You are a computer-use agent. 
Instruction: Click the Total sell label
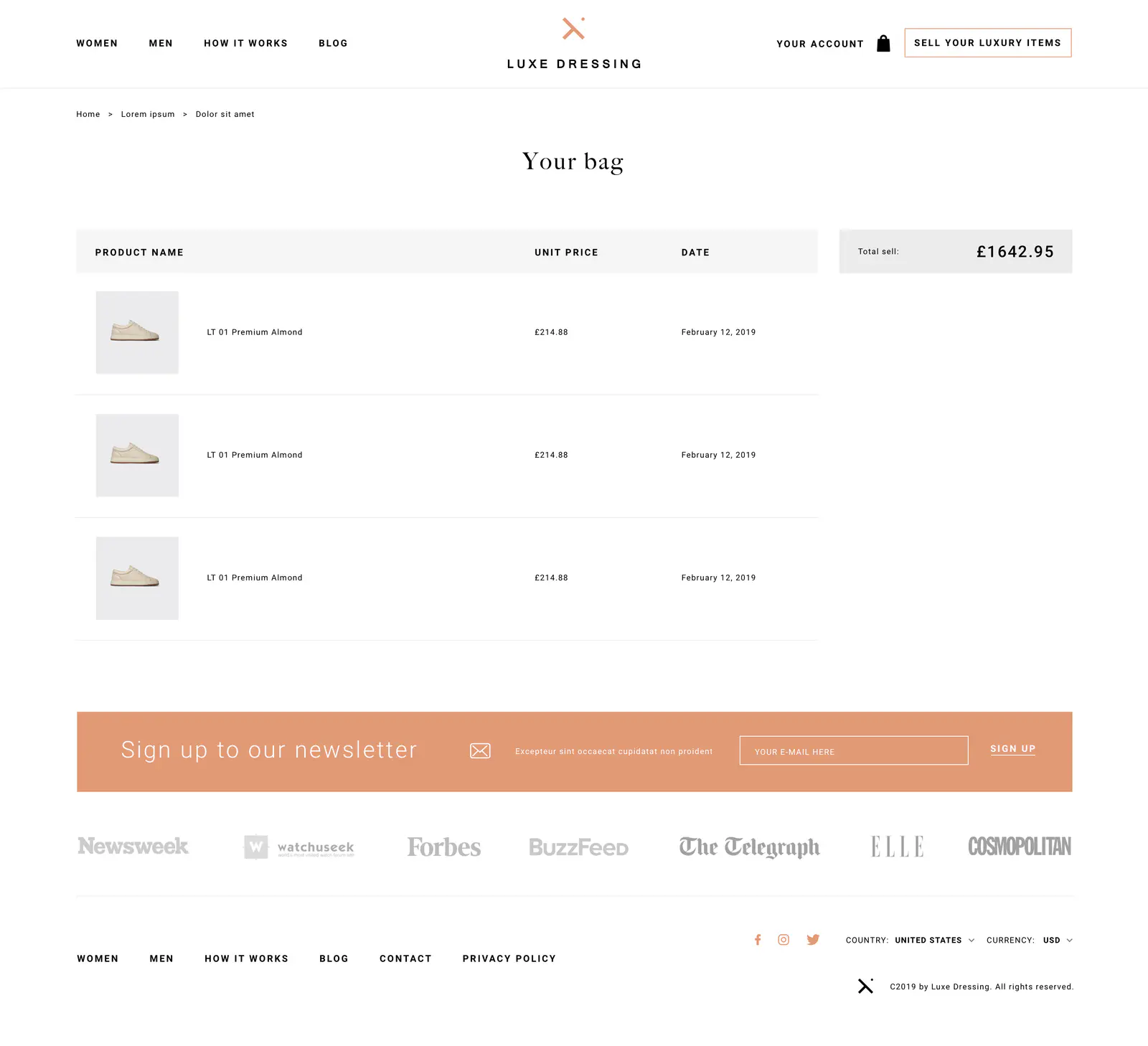878,252
